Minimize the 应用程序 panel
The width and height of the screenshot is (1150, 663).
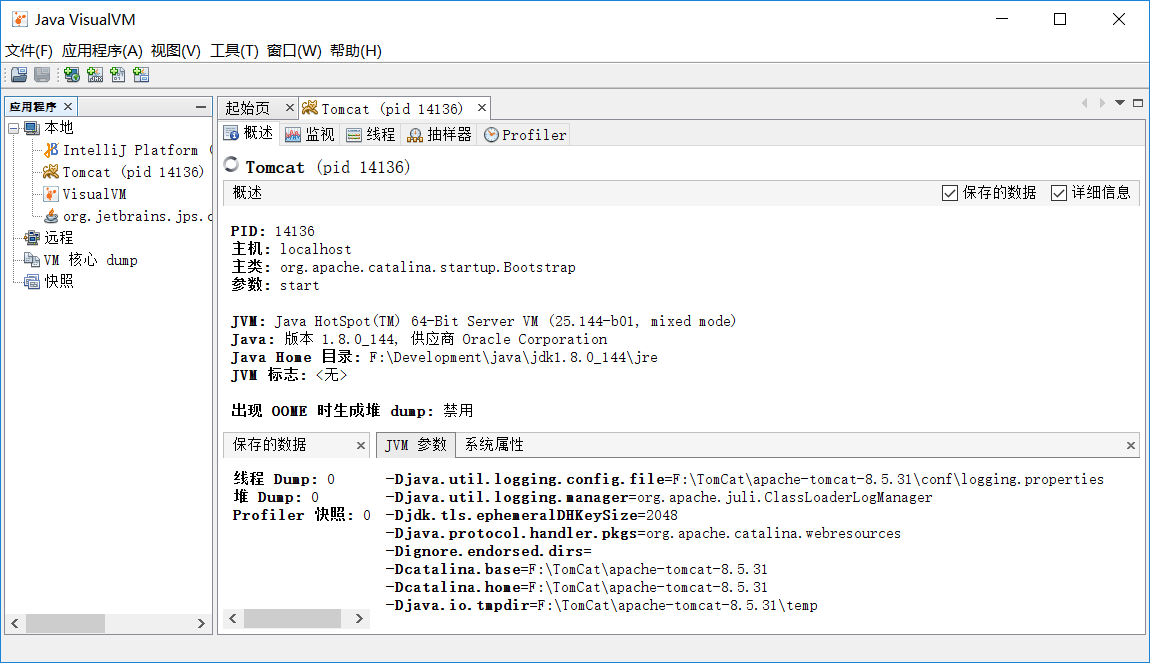201,107
